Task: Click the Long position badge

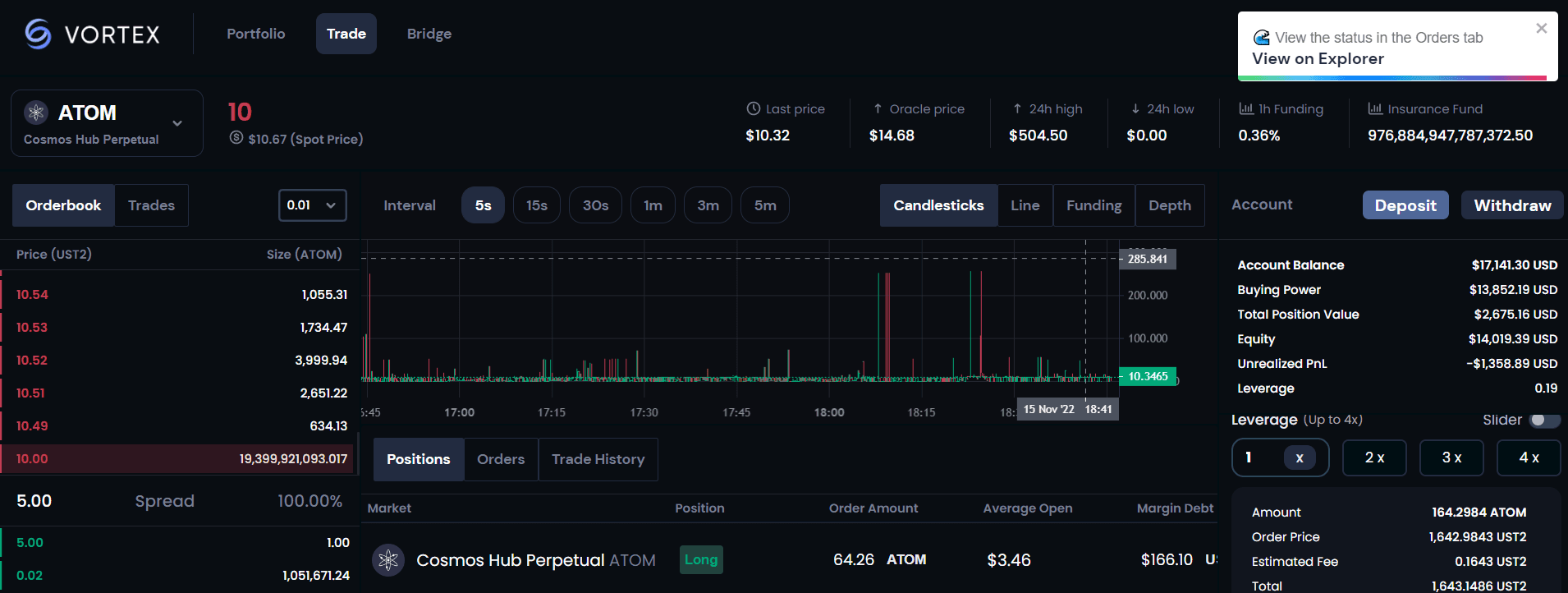Action: coord(701,559)
